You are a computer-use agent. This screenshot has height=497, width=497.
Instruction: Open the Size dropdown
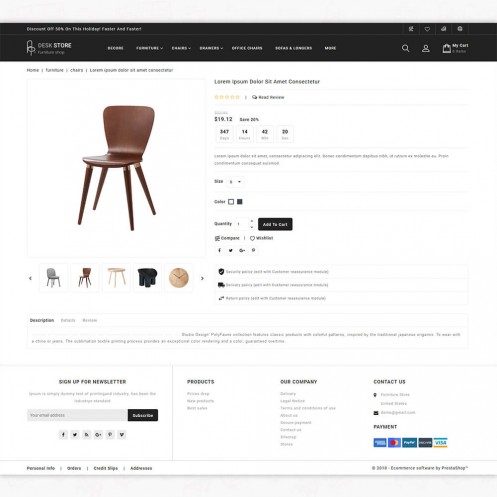click(x=235, y=182)
